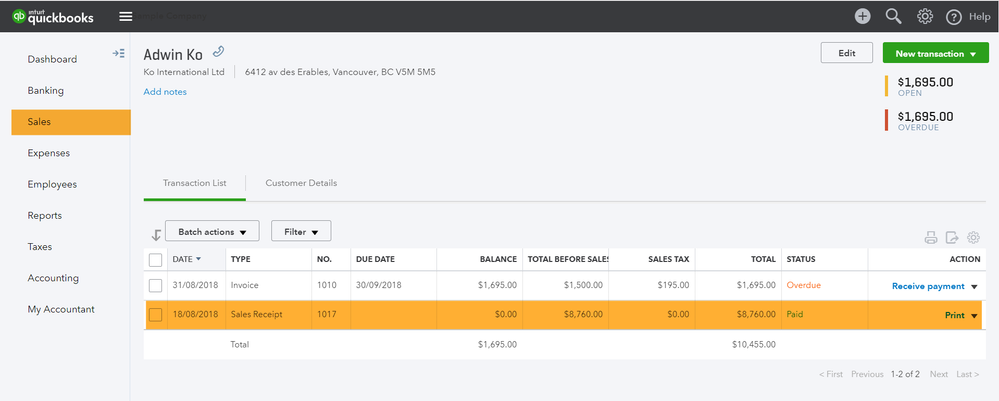The height and width of the screenshot is (401, 999).
Task: Open the settings gear in header
Action: (x=924, y=17)
